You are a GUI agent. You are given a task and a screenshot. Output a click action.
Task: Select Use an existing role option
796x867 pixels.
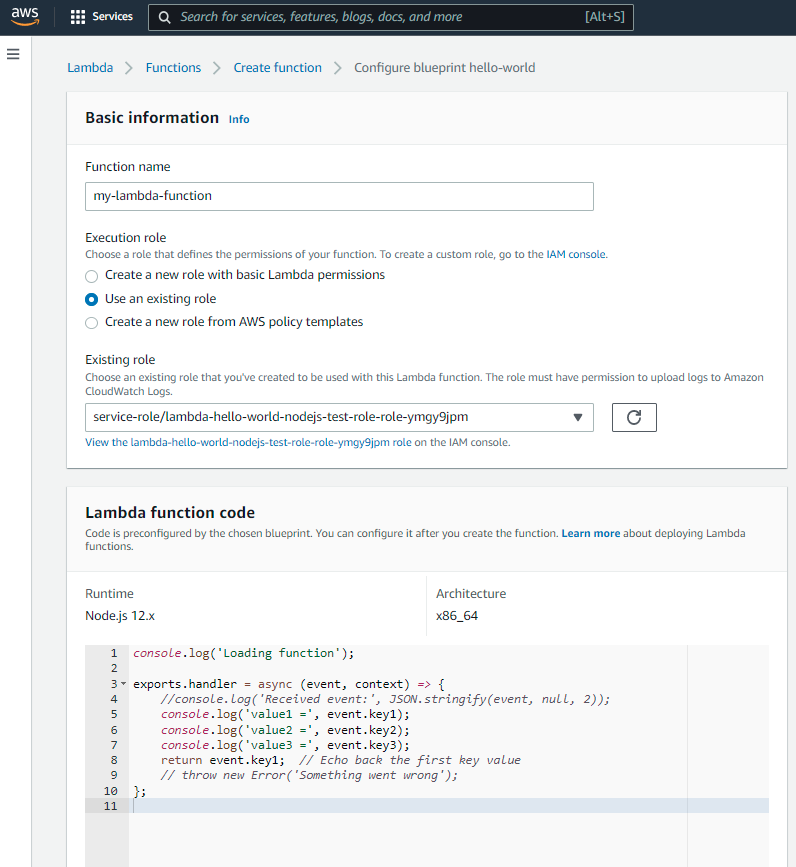92,299
